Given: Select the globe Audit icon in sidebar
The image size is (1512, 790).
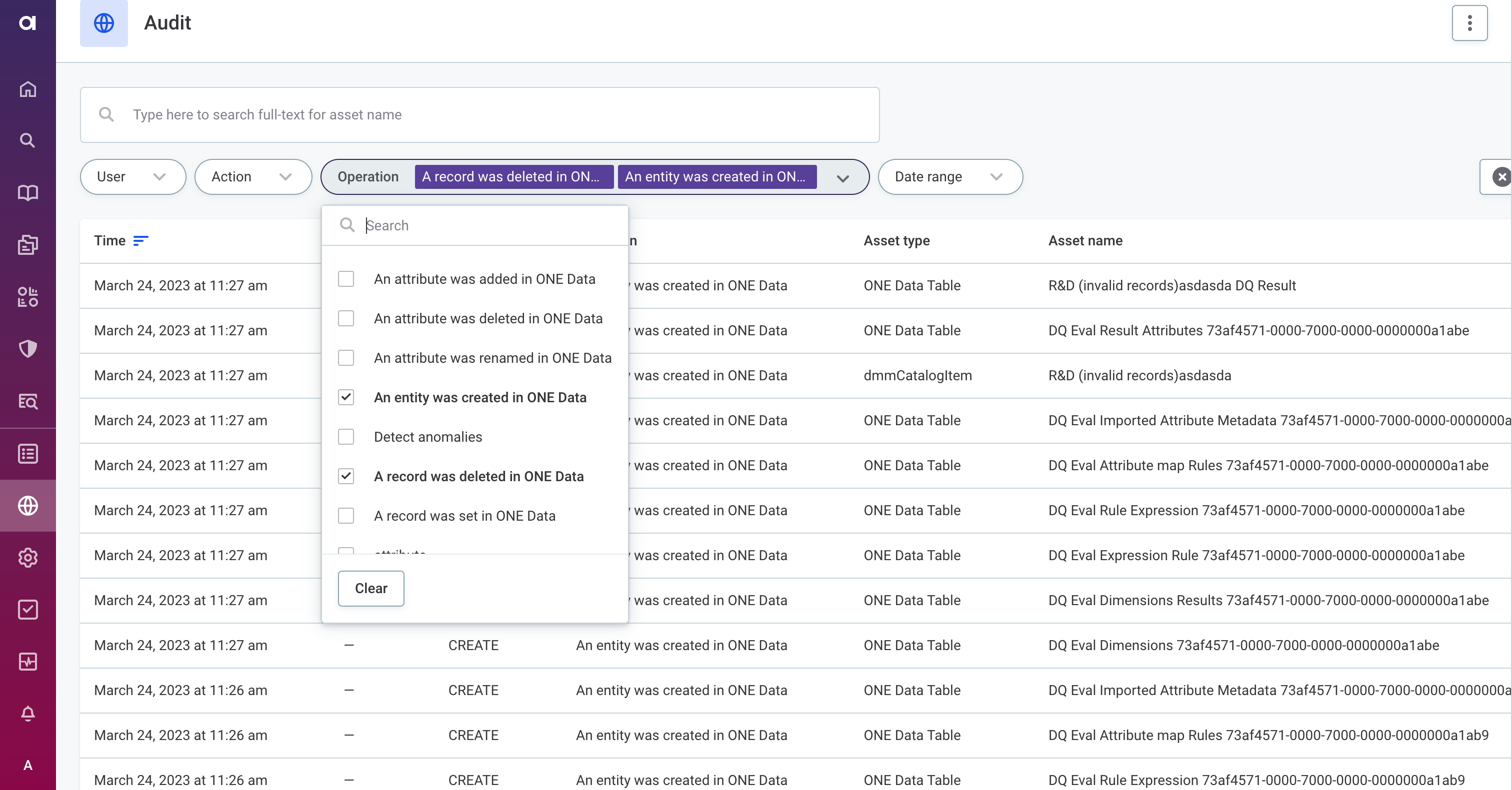Looking at the screenshot, I should click(27, 506).
